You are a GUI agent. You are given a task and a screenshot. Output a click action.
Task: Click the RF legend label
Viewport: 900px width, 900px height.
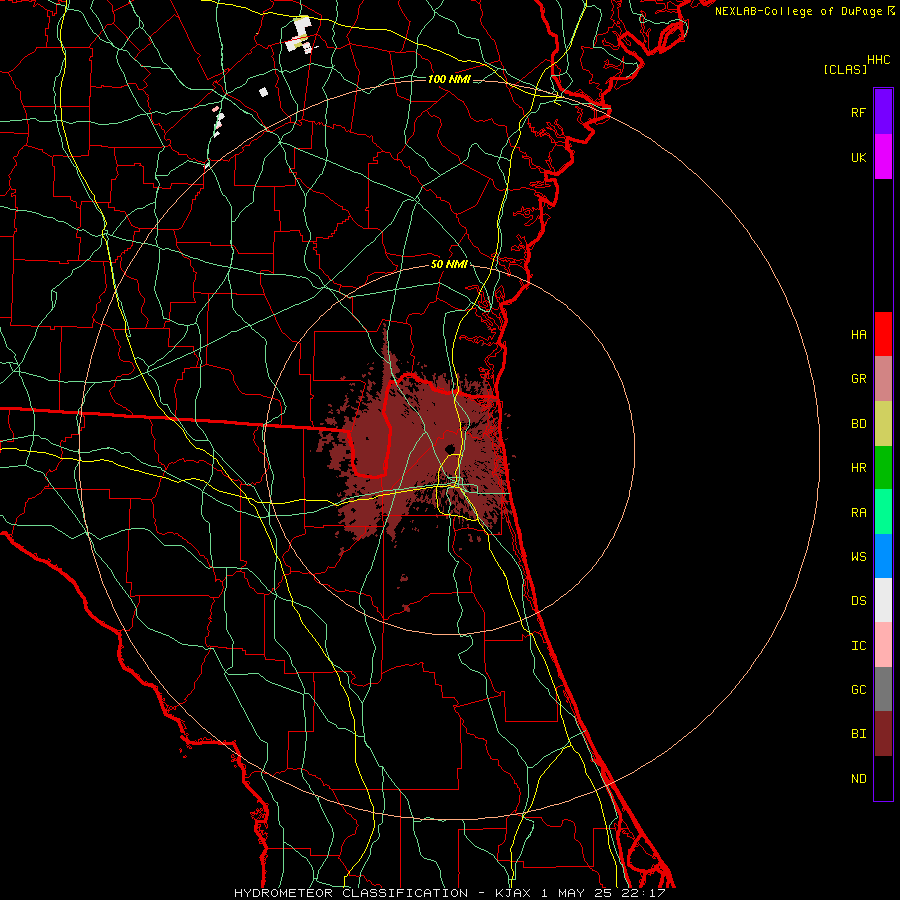point(858,112)
